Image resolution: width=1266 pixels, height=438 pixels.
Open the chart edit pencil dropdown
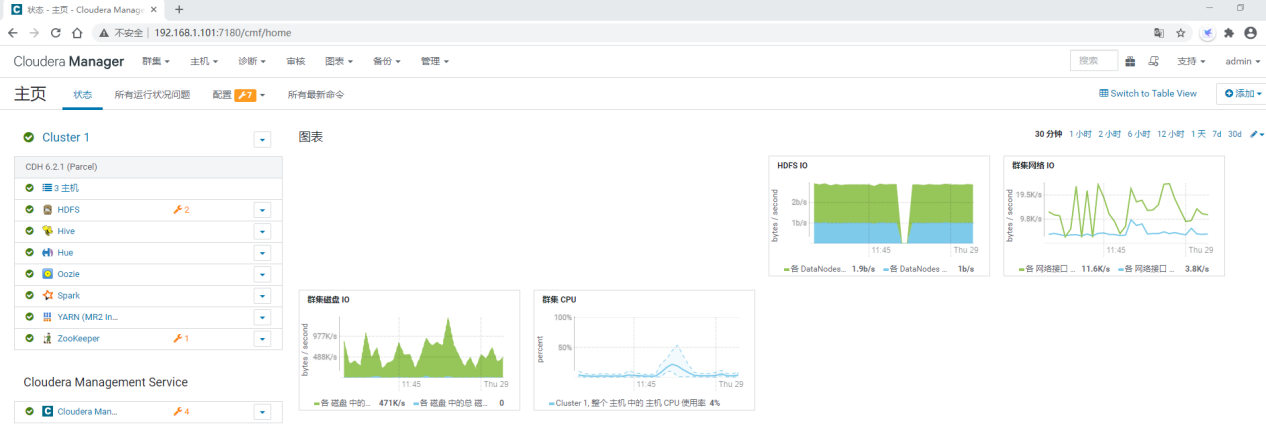coord(1256,134)
